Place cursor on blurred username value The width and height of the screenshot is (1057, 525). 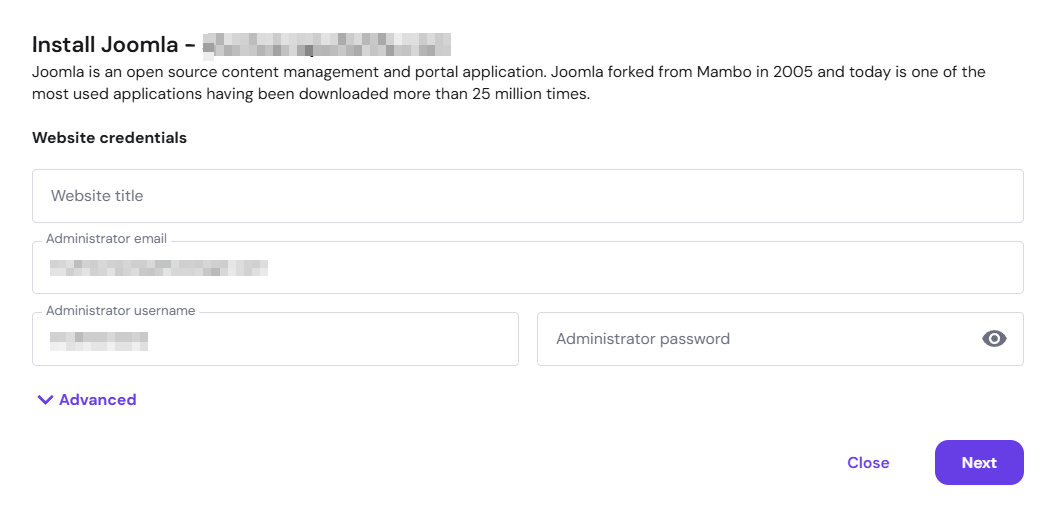(99, 340)
